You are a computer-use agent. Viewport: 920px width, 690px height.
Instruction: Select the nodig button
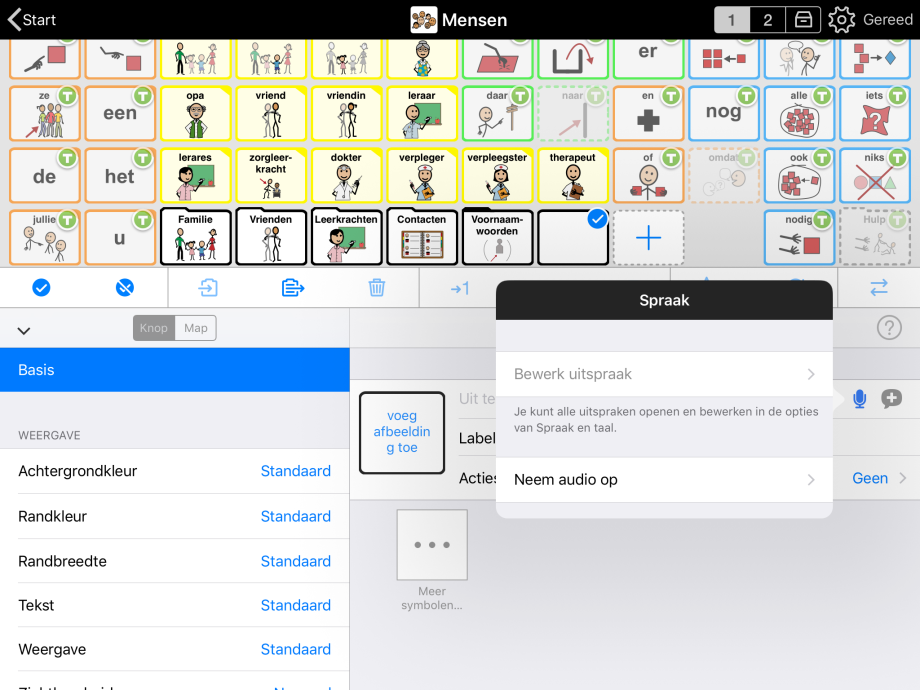click(x=799, y=238)
